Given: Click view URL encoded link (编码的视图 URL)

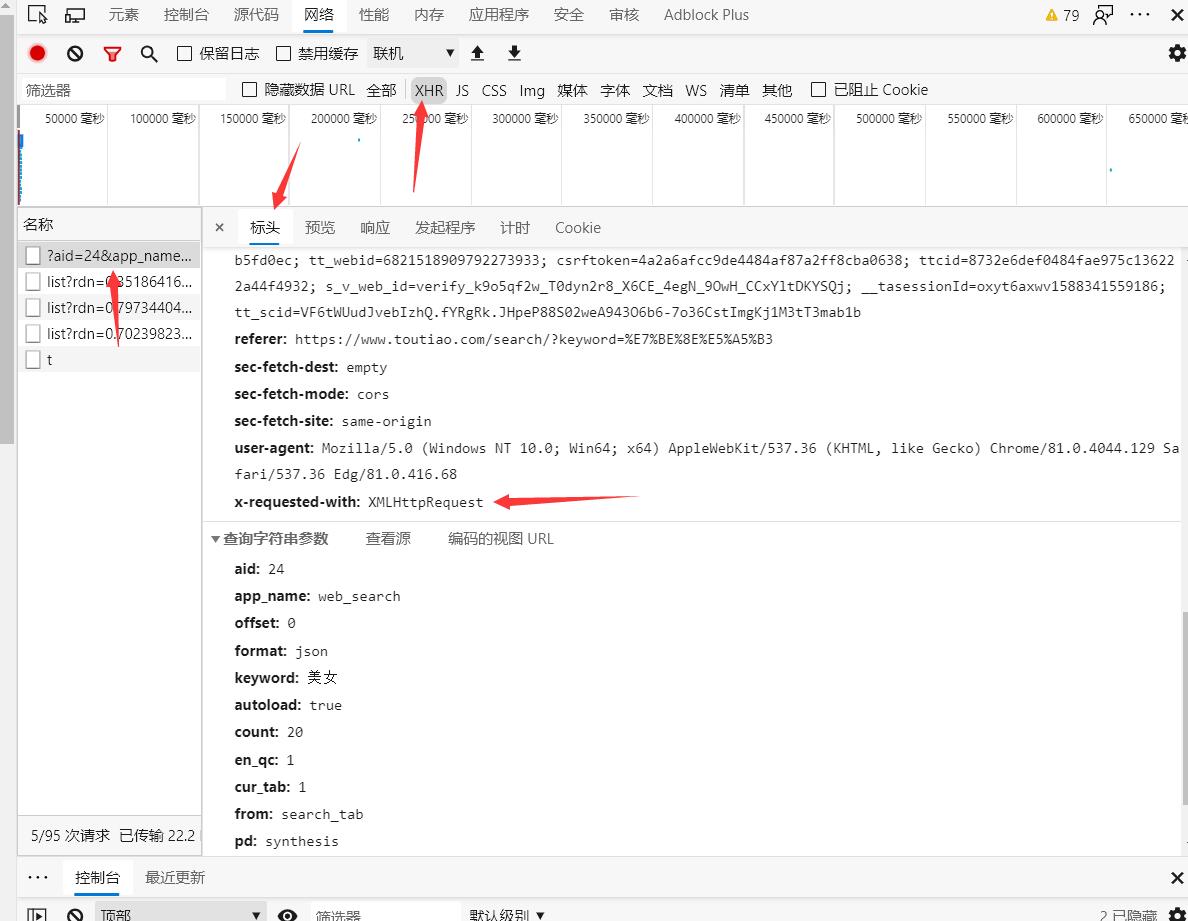Looking at the screenshot, I should (500, 539).
